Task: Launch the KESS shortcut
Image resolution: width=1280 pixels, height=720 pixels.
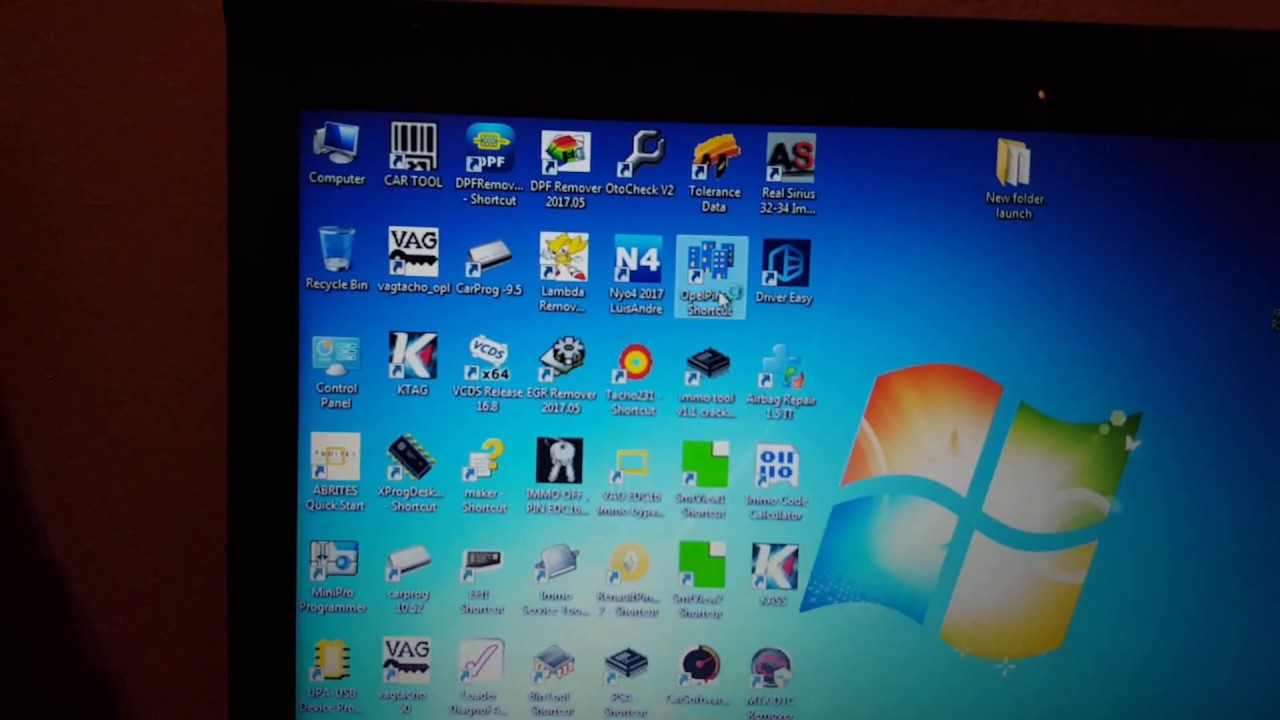Action: (x=775, y=575)
